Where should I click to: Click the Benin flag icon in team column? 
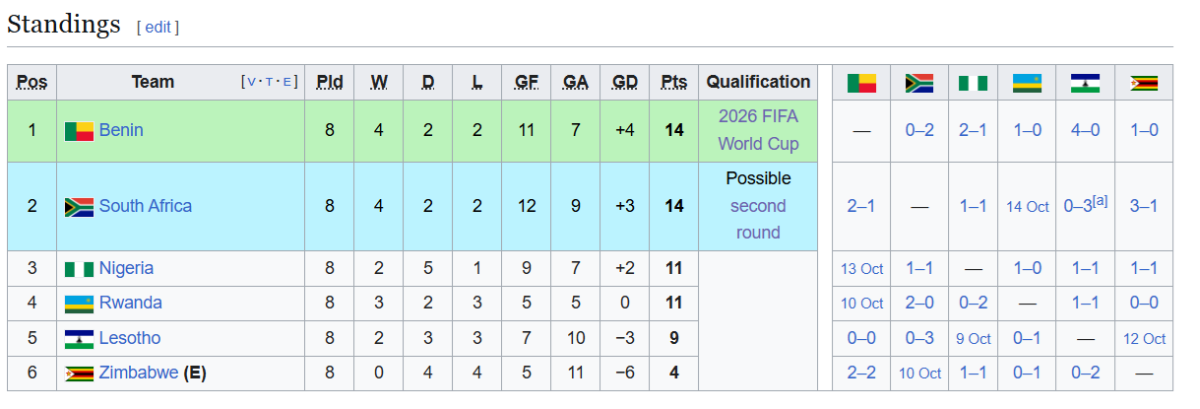[x=79, y=131]
